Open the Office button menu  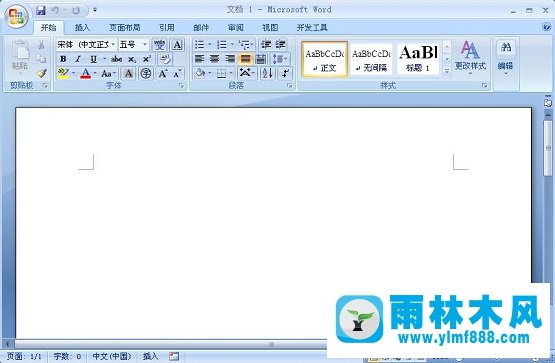click(x=16, y=16)
